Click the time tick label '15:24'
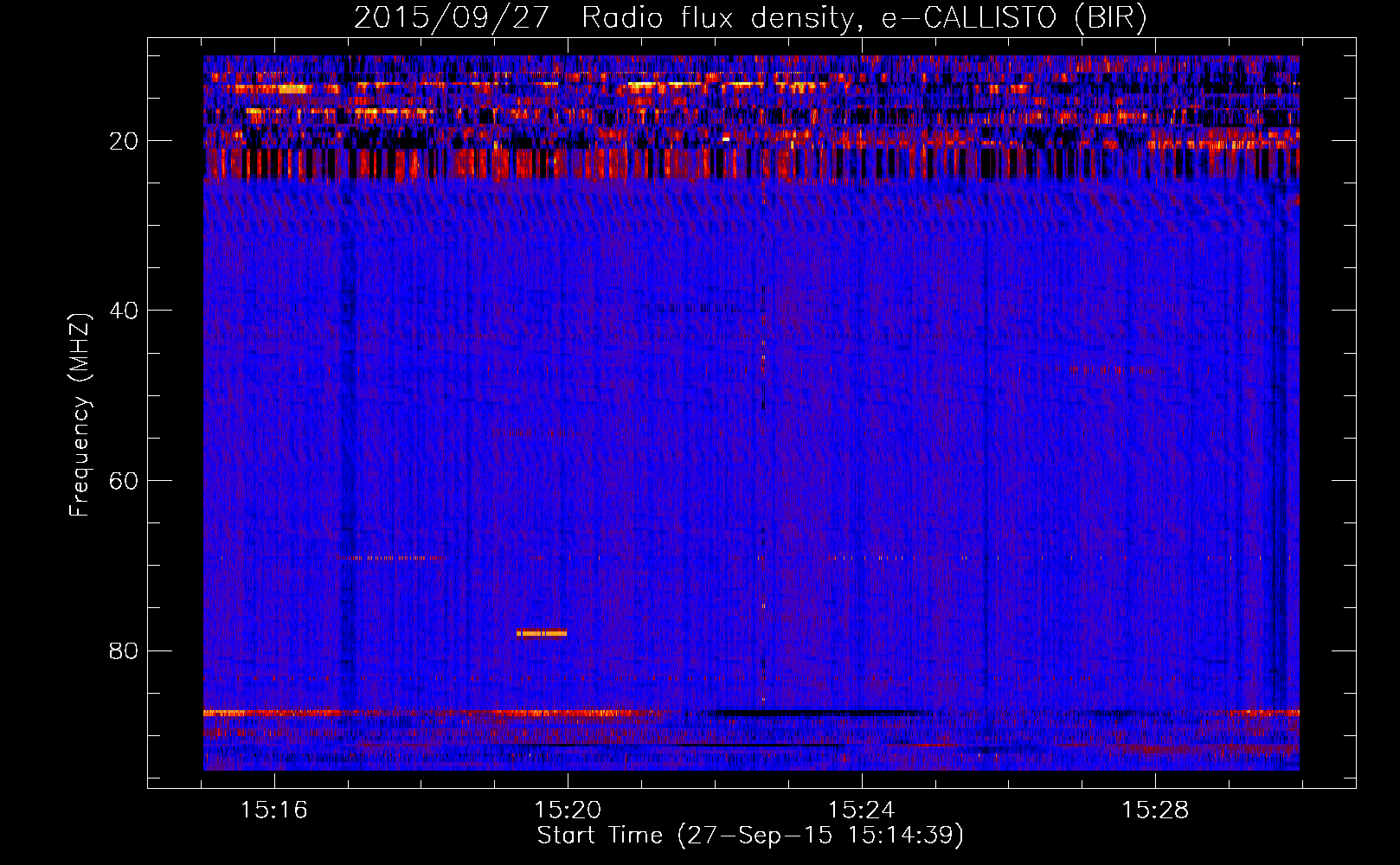Image resolution: width=1400 pixels, height=865 pixels. tap(862, 811)
